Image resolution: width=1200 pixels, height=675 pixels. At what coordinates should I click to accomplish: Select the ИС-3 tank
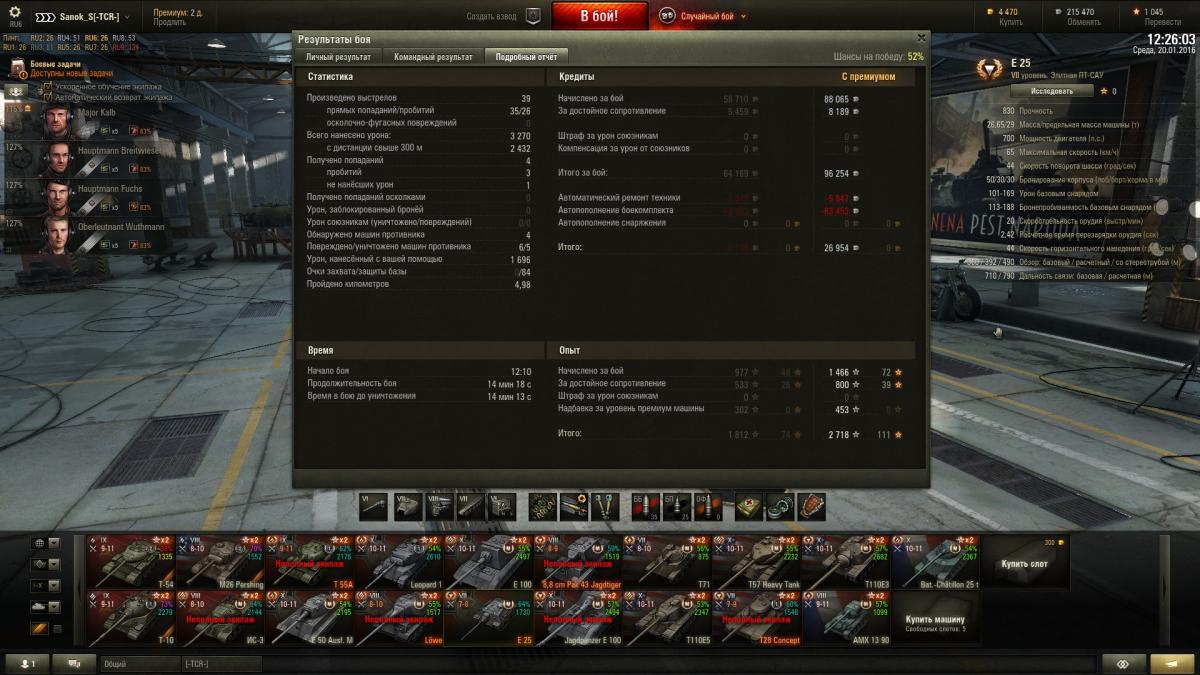coord(219,618)
